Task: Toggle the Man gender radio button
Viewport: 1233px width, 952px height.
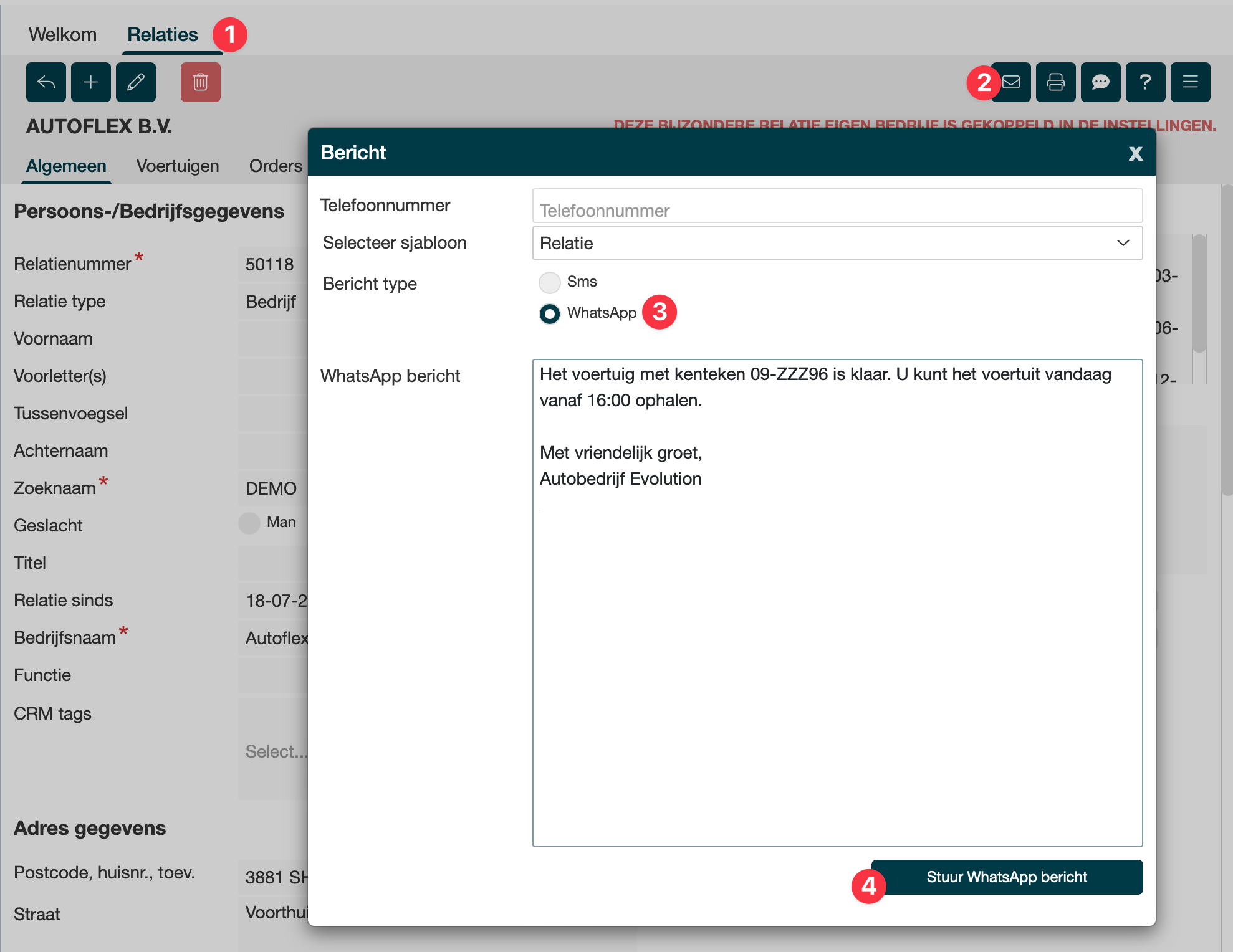Action: (x=249, y=523)
